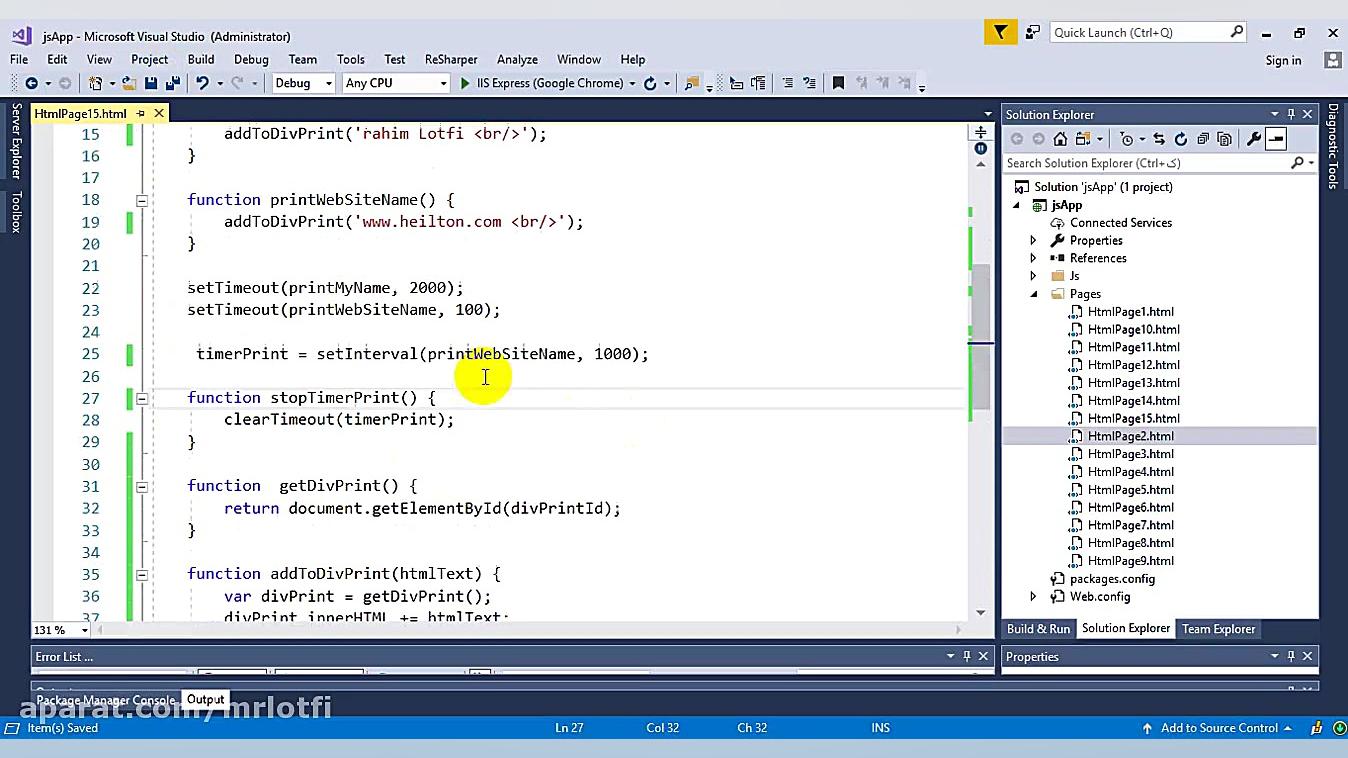Screen dimensions: 1348x758
Task: Click the New Project toolbar icon
Action: [96, 84]
